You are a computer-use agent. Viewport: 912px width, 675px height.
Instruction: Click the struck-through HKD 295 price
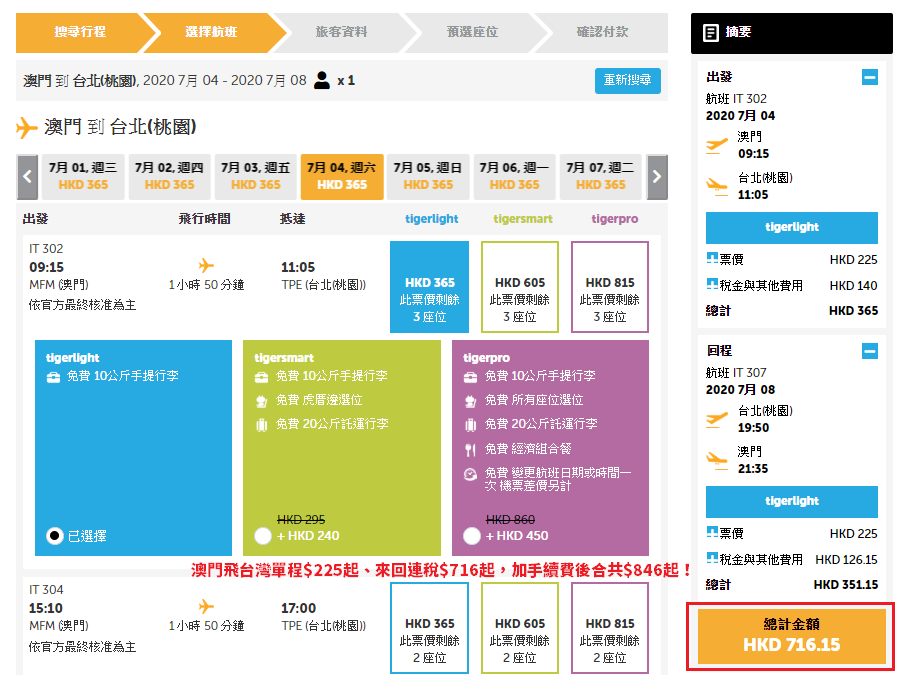click(x=301, y=519)
